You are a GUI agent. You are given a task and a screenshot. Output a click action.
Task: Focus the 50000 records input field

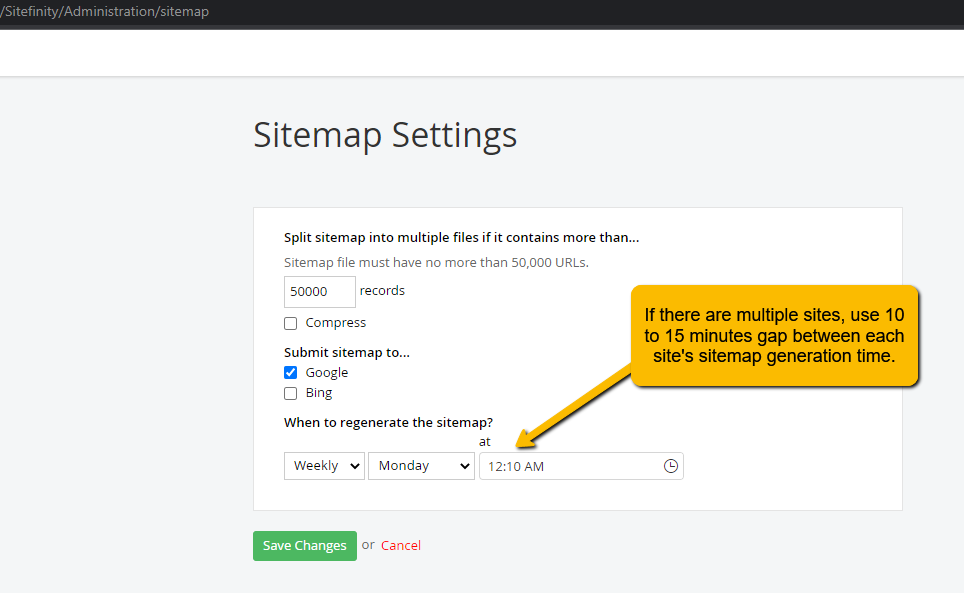coord(320,291)
